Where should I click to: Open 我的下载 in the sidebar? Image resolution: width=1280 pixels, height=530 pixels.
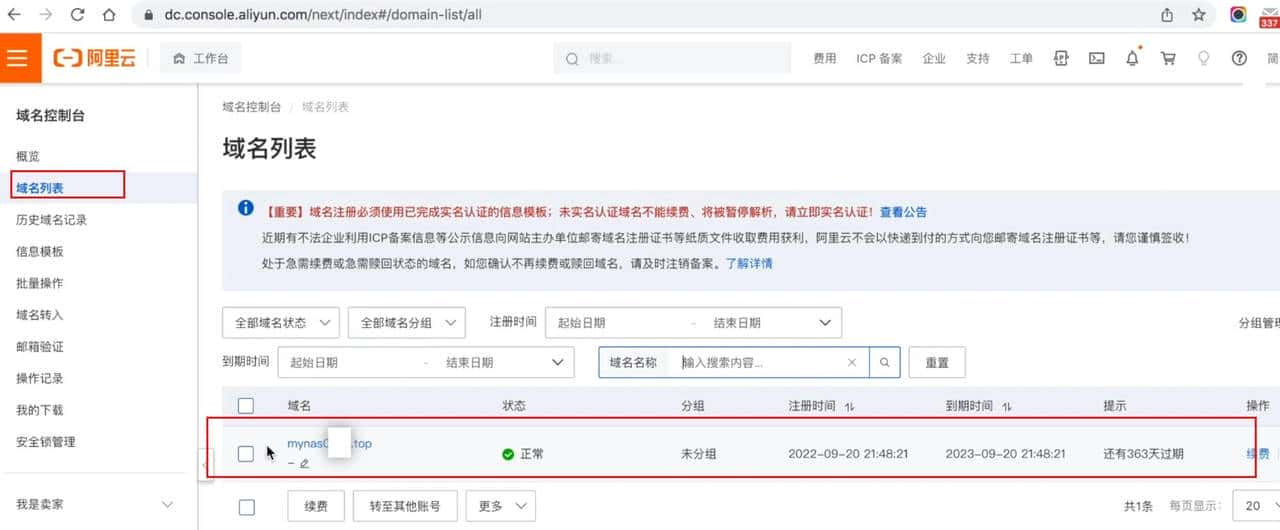(x=40, y=410)
